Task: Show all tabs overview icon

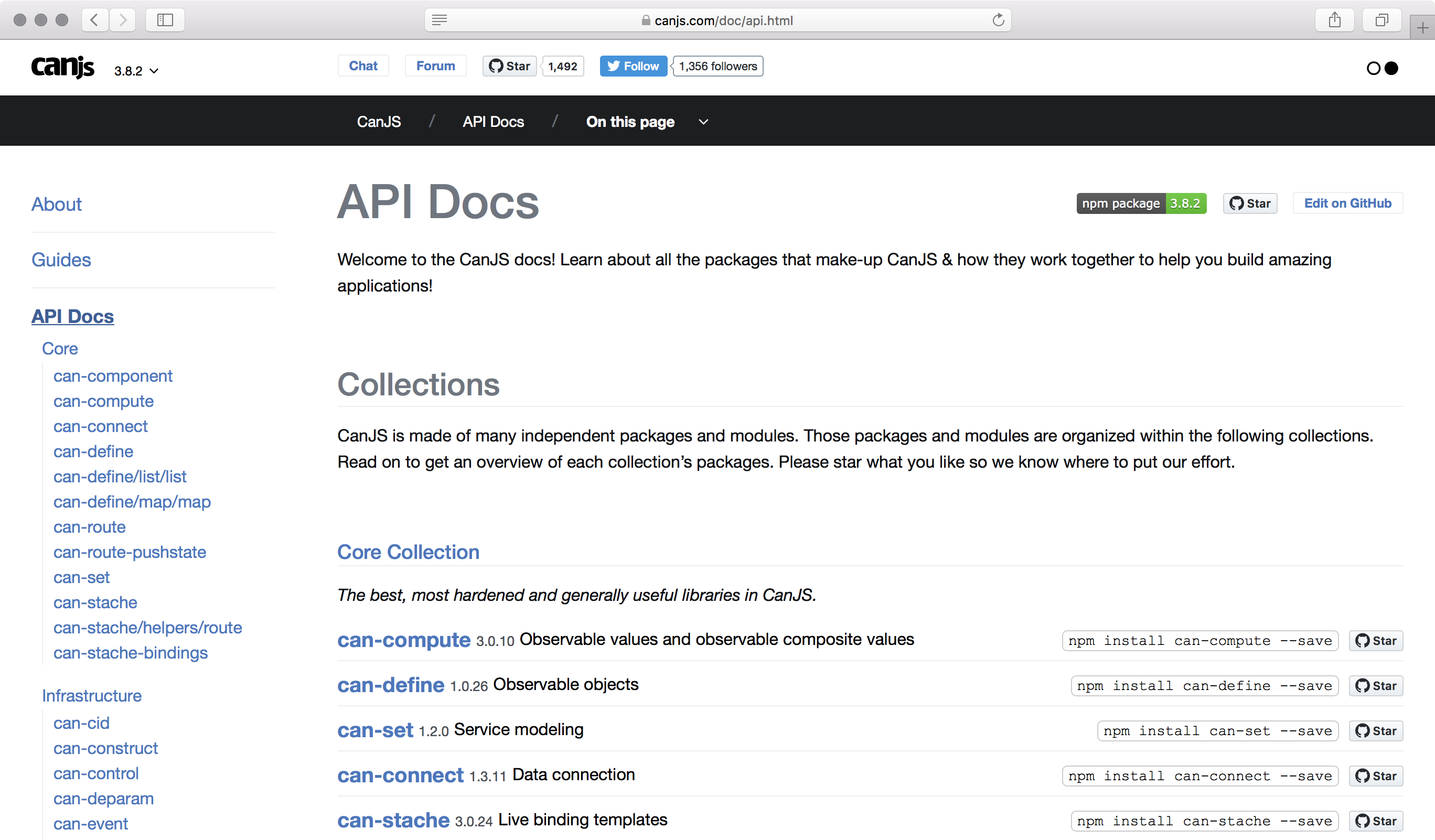Action: click(1382, 20)
